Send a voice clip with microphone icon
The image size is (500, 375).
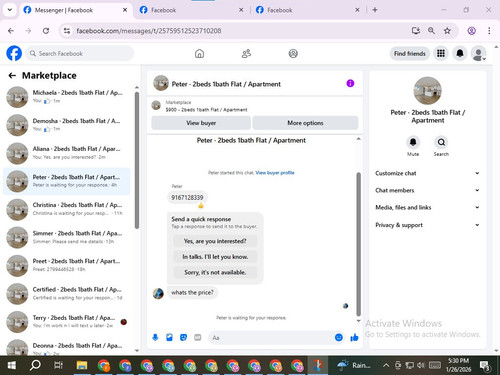coord(155,338)
